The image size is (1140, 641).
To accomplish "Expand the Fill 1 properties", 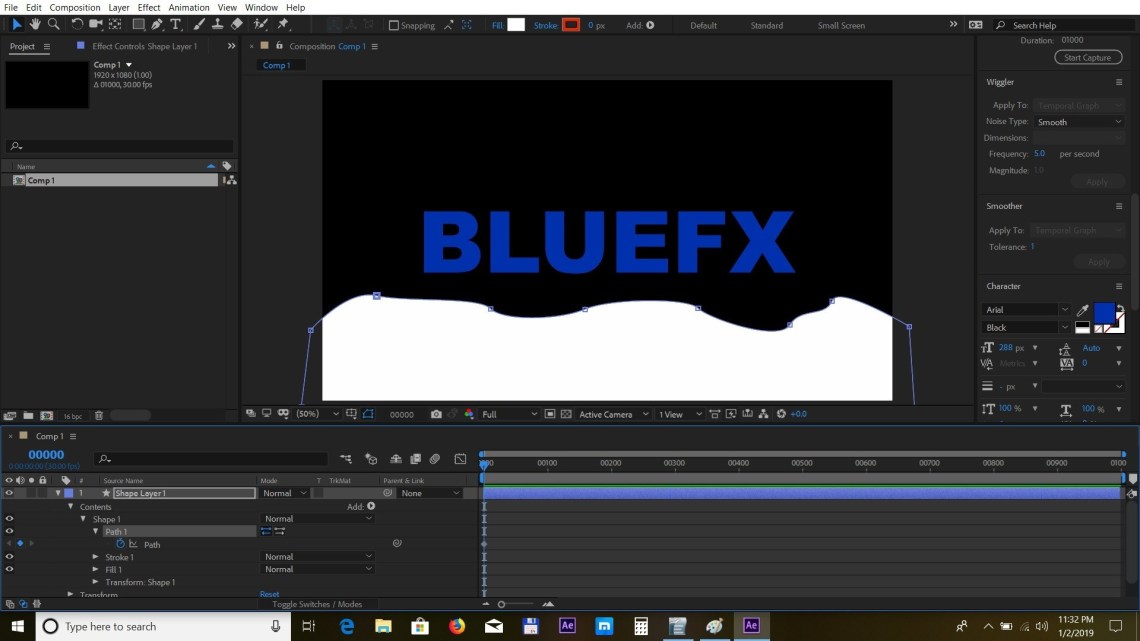I will pos(95,569).
